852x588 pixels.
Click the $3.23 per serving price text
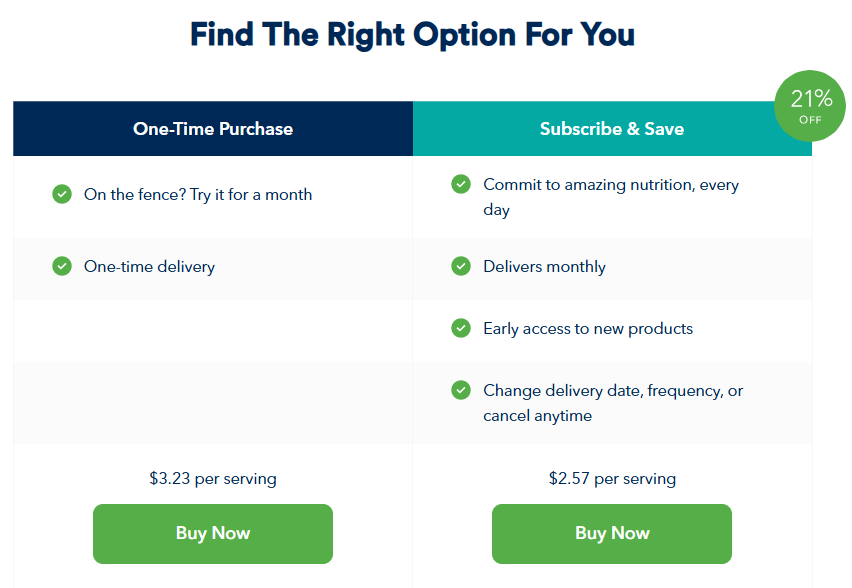coord(213,479)
